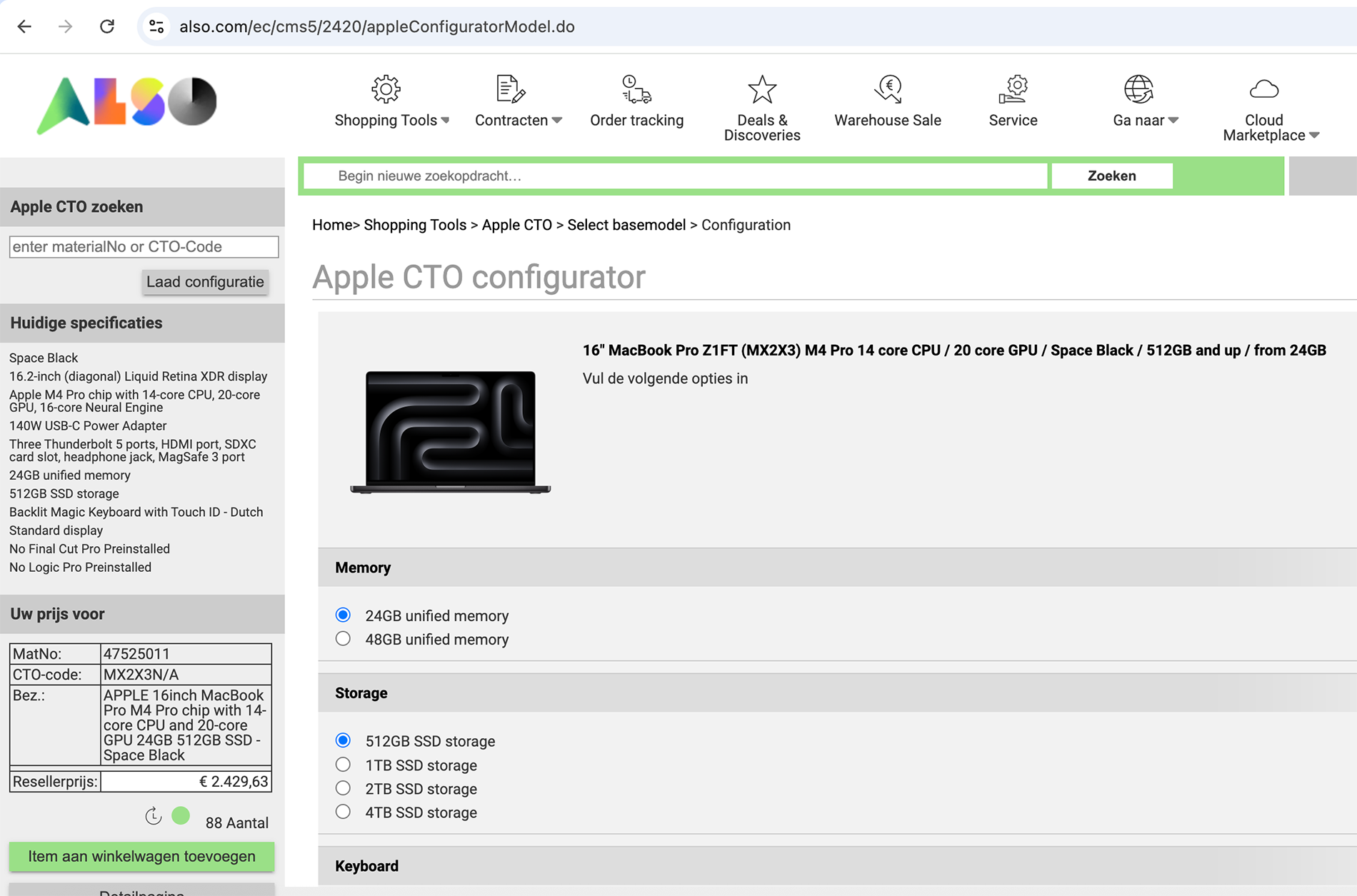Click the Service hand-gear icon
1357x896 pixels.
pos(1013,89)
